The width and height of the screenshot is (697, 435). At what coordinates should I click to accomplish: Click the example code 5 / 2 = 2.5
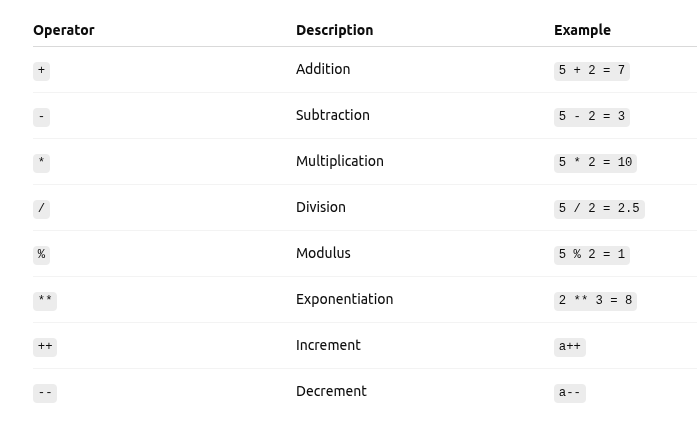(x=599, y=209)
